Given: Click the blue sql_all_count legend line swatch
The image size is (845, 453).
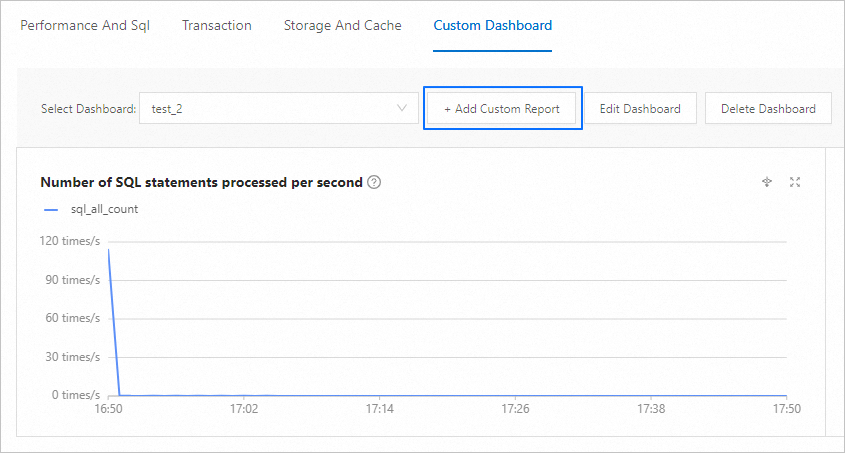Looking at the screenshot, I should pyautogui.click(x=51, y=209).
